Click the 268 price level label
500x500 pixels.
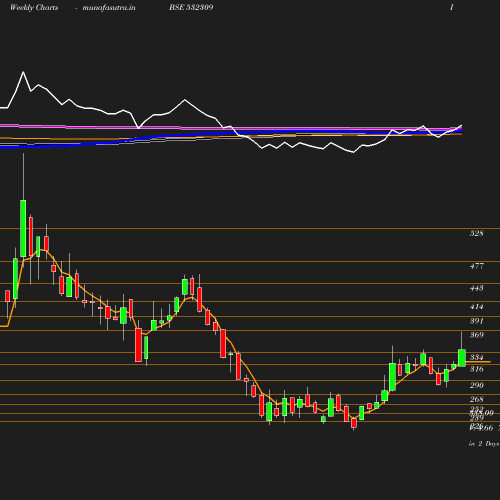coord(476,399)
